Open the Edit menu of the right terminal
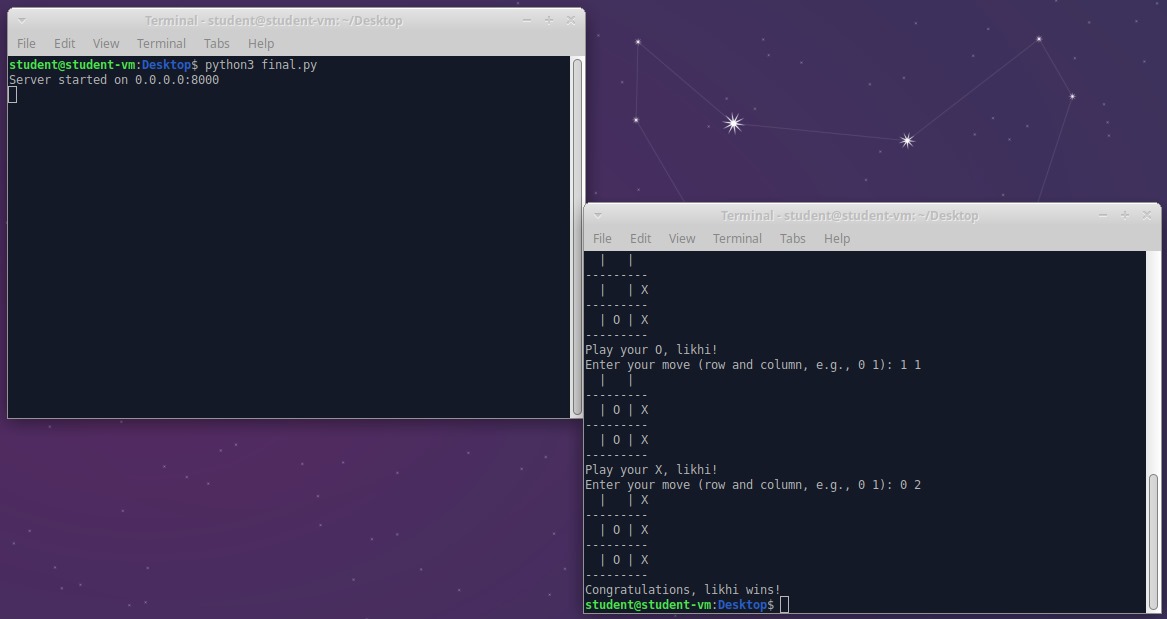Image resolution: width=1167 pixels, height=619 pixels. pos(640,238)
